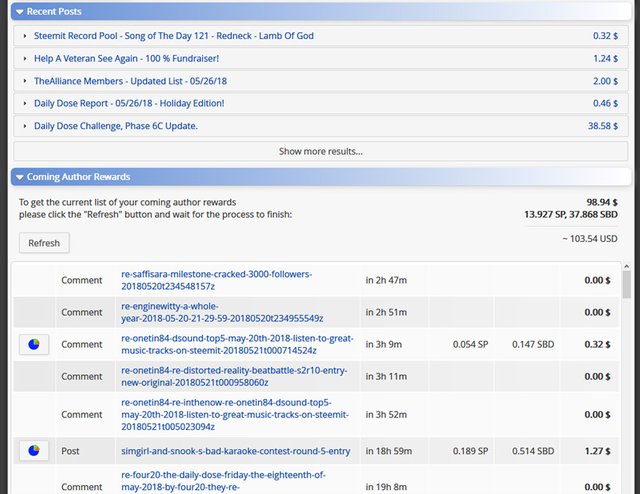The height and width of the screenshot is (494, 640).
Task: Click the 1.24 $ post payout value
Action: tap(605, 58)
